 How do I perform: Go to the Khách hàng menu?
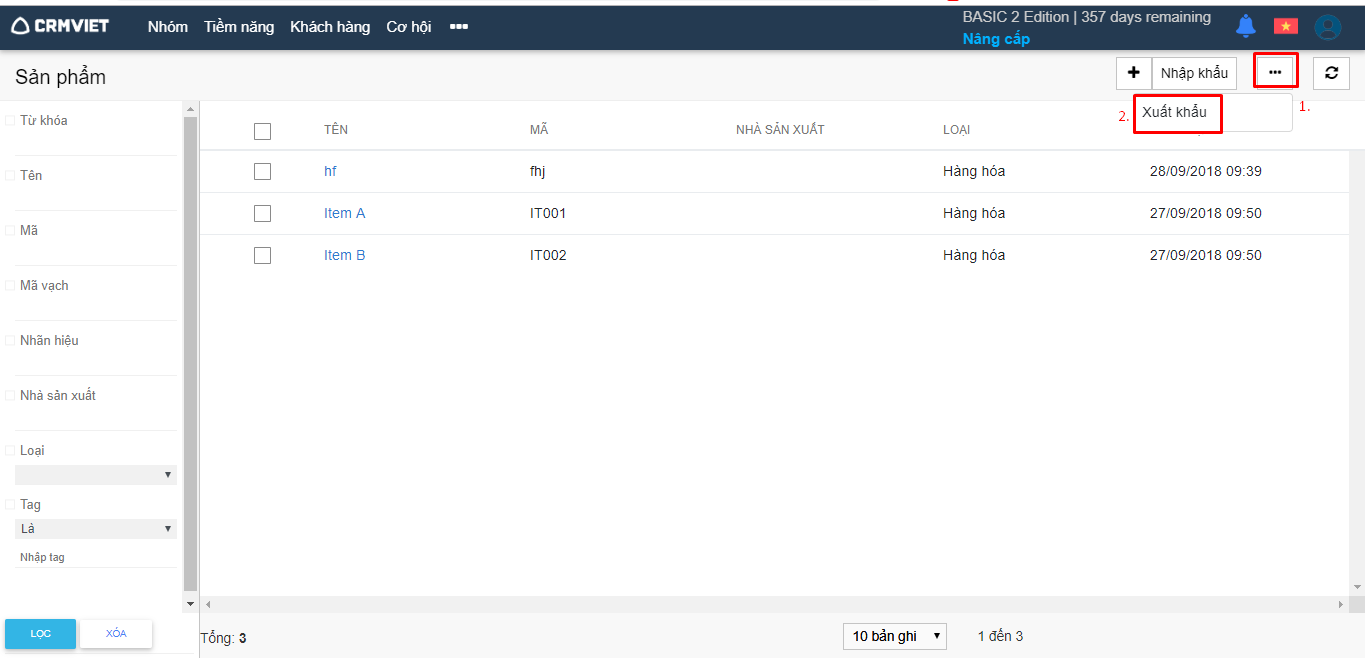[330, 27]
